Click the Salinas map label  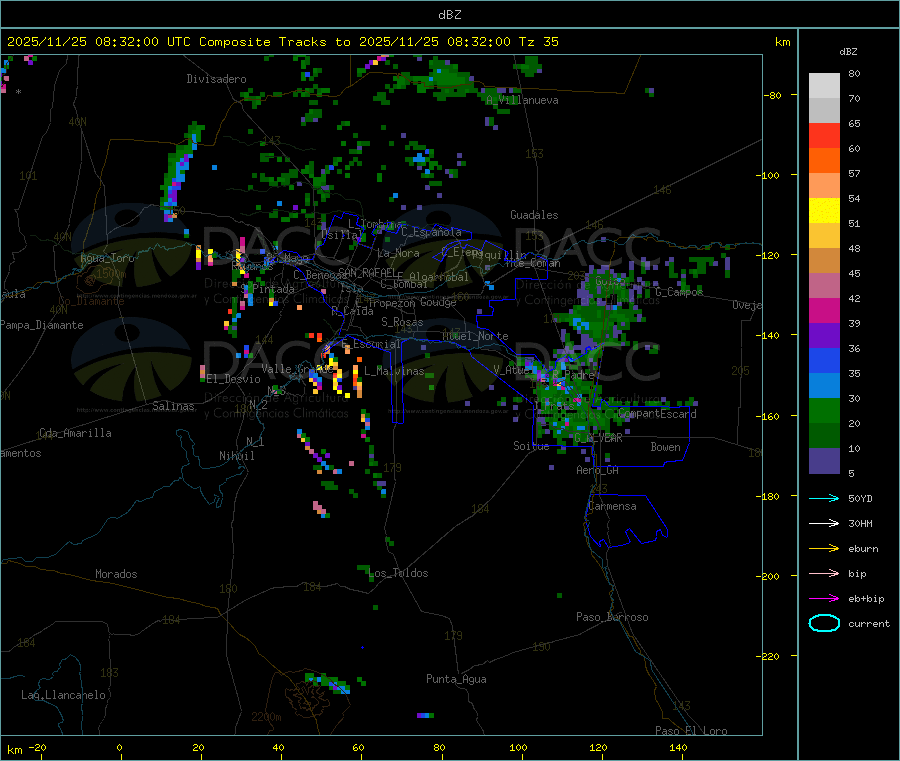point(173,406)
